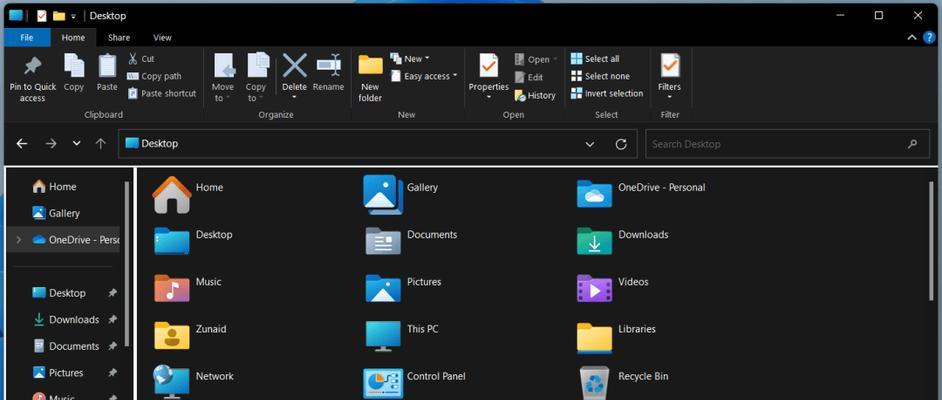Click the search magnifier icon
The width and height of the screenshot is (942, 400).
(x=913, y=144)
